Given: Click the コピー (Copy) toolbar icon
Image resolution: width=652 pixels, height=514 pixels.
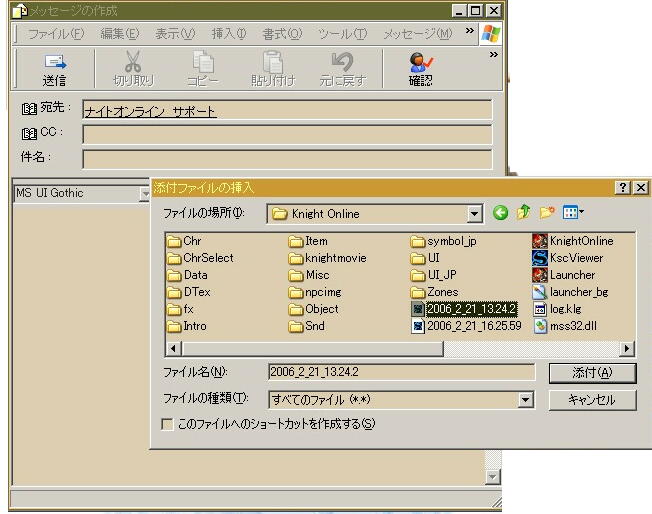Looking at the screenshot, I should (203, 62).
